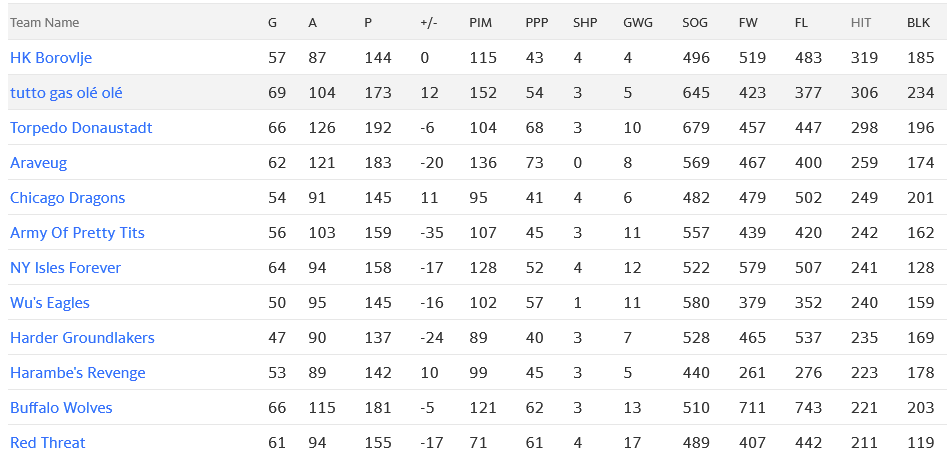Select the Harambe's Revenge team link
The width and height of the screenshot is (947, 463).
pyautogui.click(x=77, y=373)
